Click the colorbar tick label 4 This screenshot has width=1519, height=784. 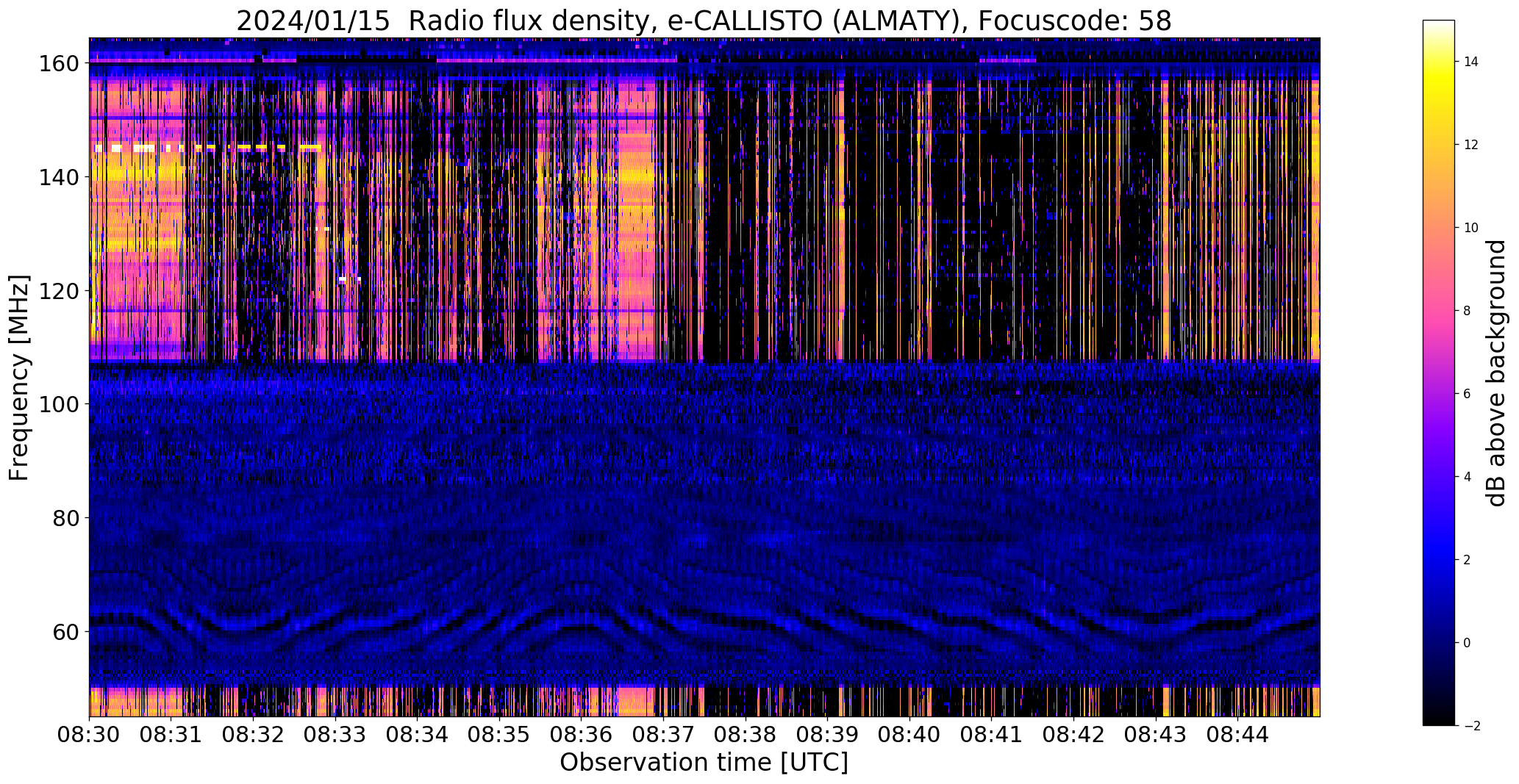tap(1468, 477)
